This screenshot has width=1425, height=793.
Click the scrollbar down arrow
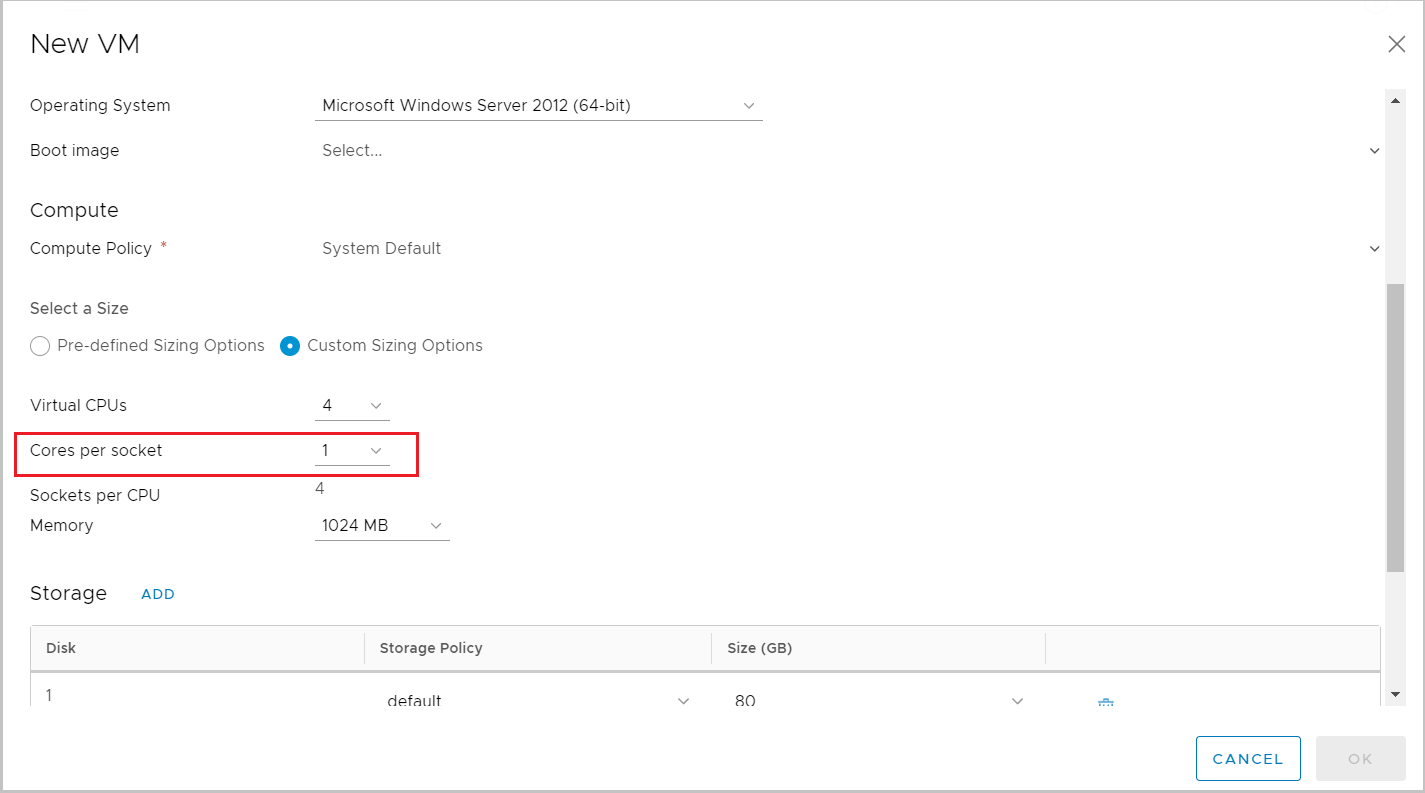point(1395,694)
